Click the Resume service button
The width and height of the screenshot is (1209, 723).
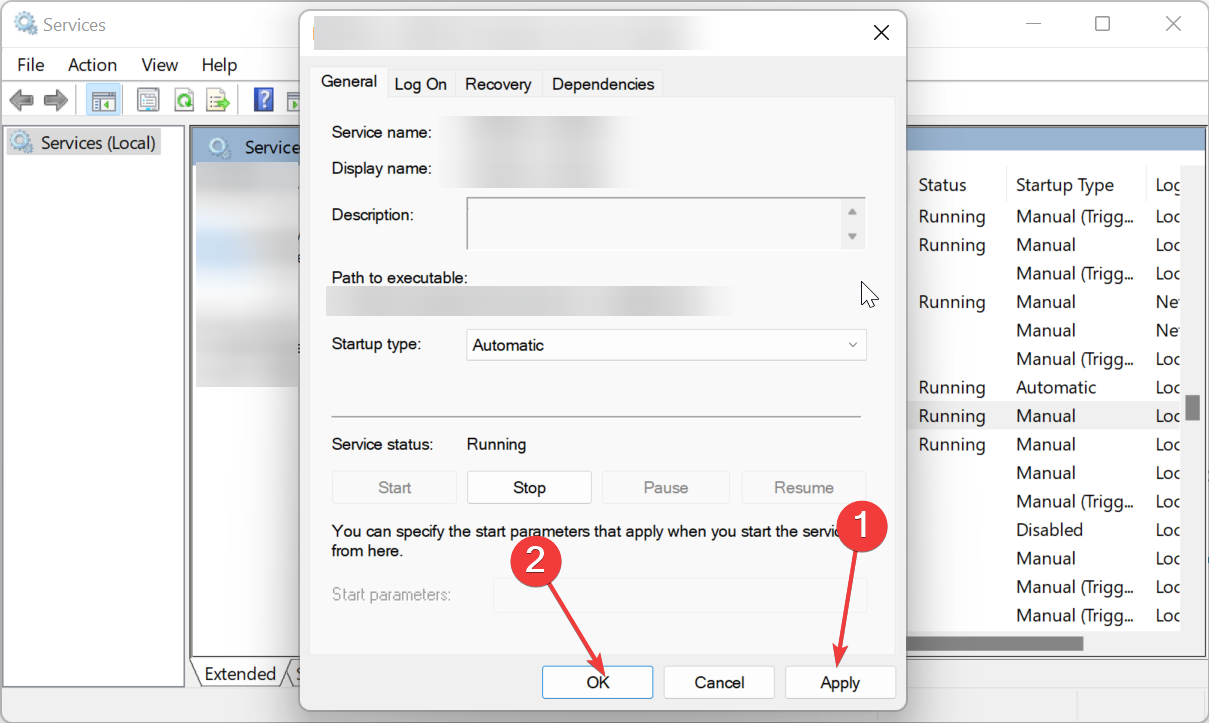point(803,488)
